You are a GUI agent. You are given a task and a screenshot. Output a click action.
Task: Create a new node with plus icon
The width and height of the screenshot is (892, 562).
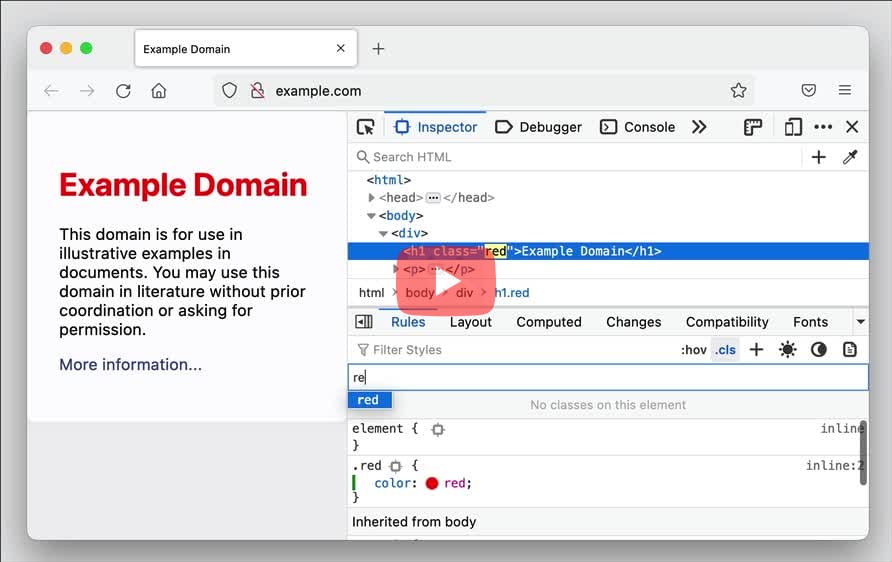(x=819, y=157)
